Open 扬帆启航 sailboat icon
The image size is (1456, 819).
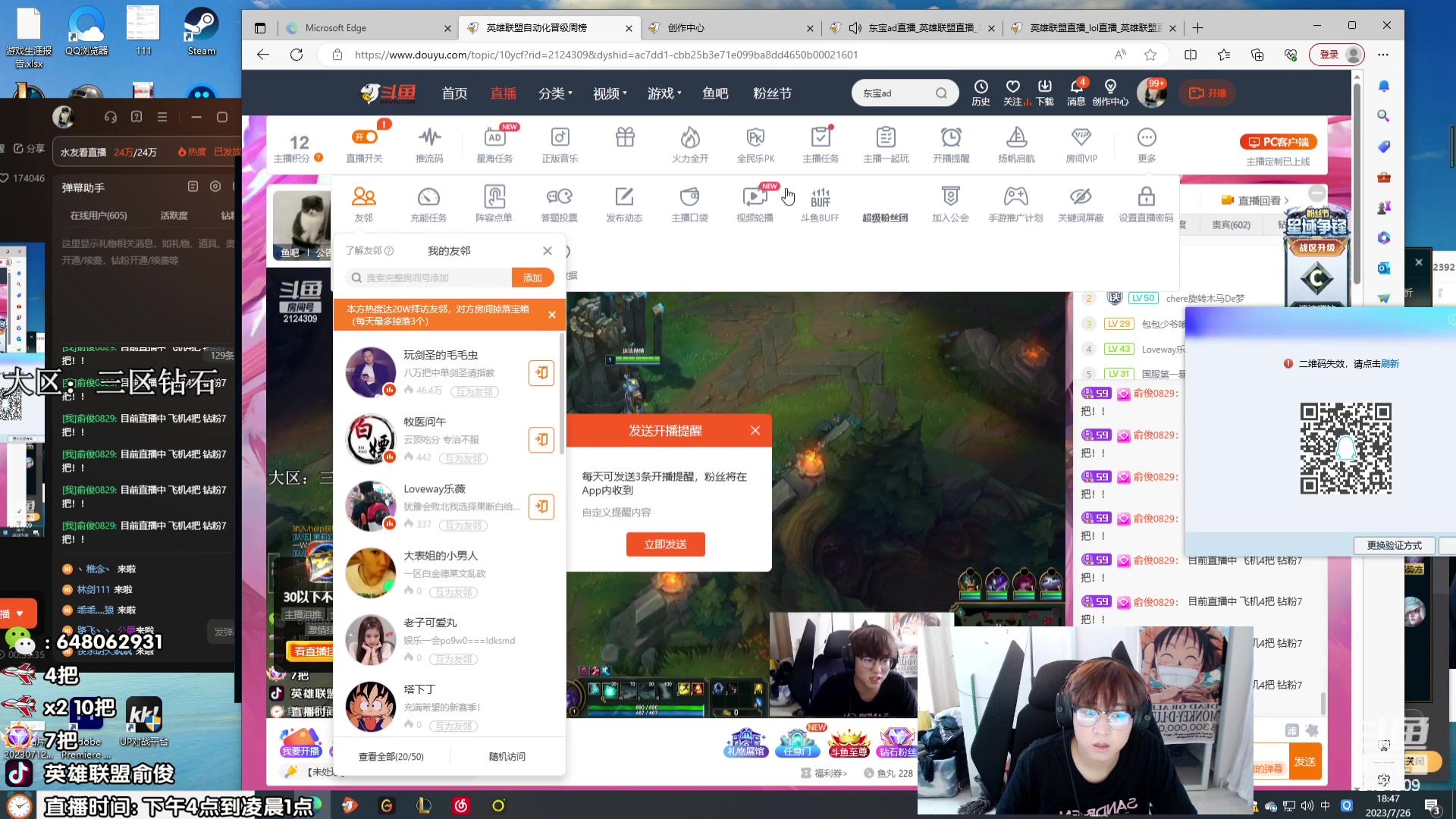pyautogui.click(x=1016, y=137)
